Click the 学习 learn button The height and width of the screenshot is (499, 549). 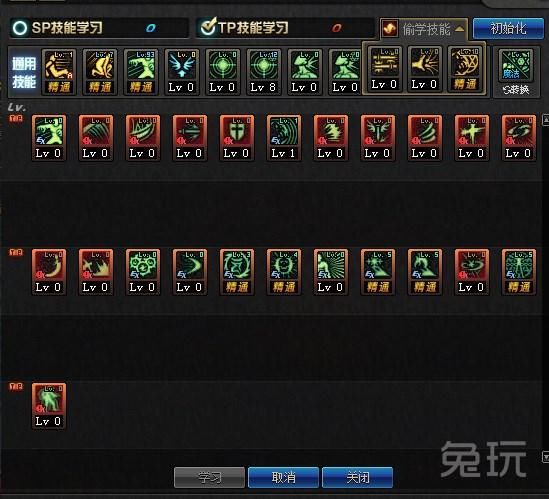[209, 477]
